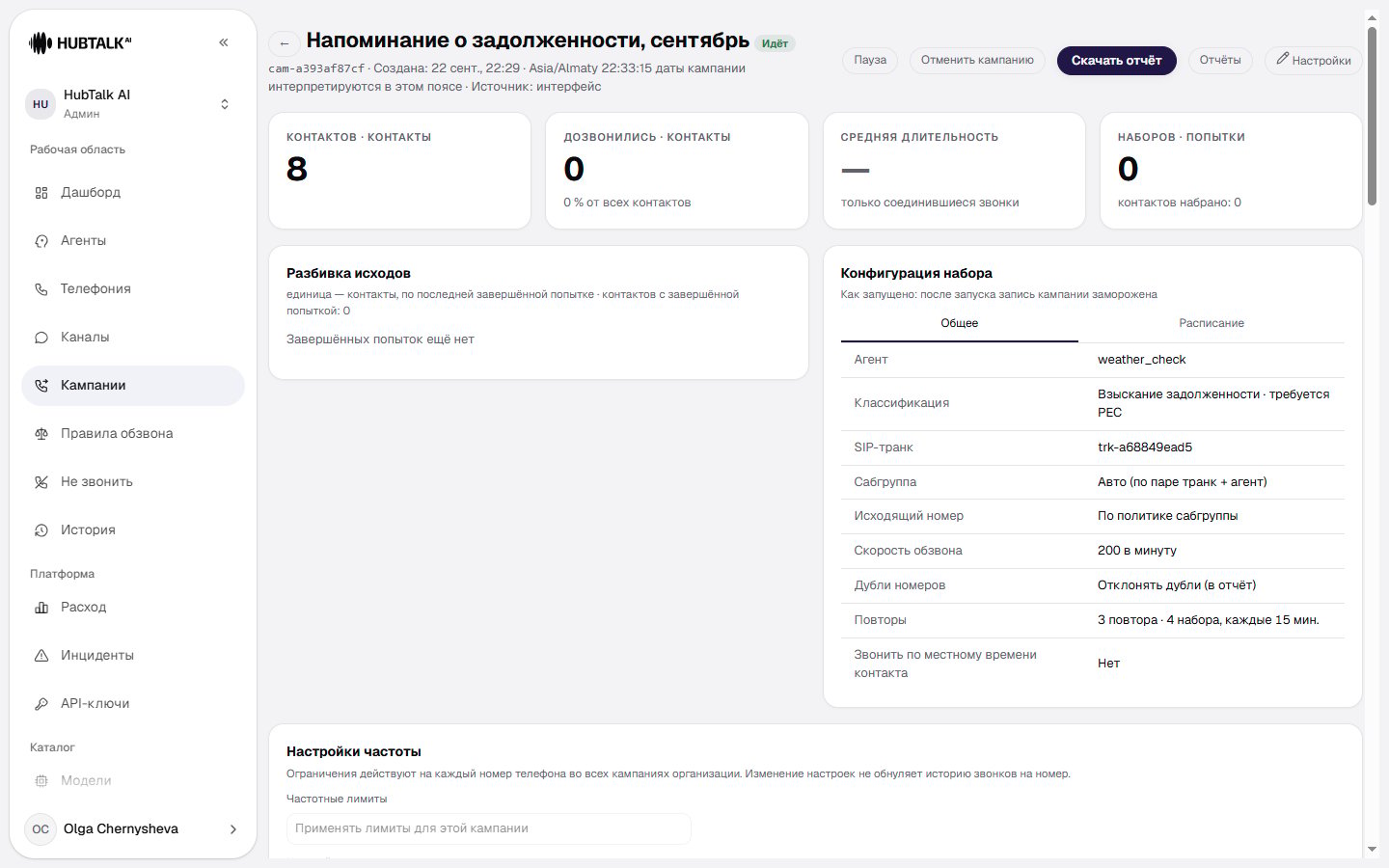Click the Дашборд grid icon
Image resolution: width=1389 pixels, height=868 pixels.
pos(41,193)
